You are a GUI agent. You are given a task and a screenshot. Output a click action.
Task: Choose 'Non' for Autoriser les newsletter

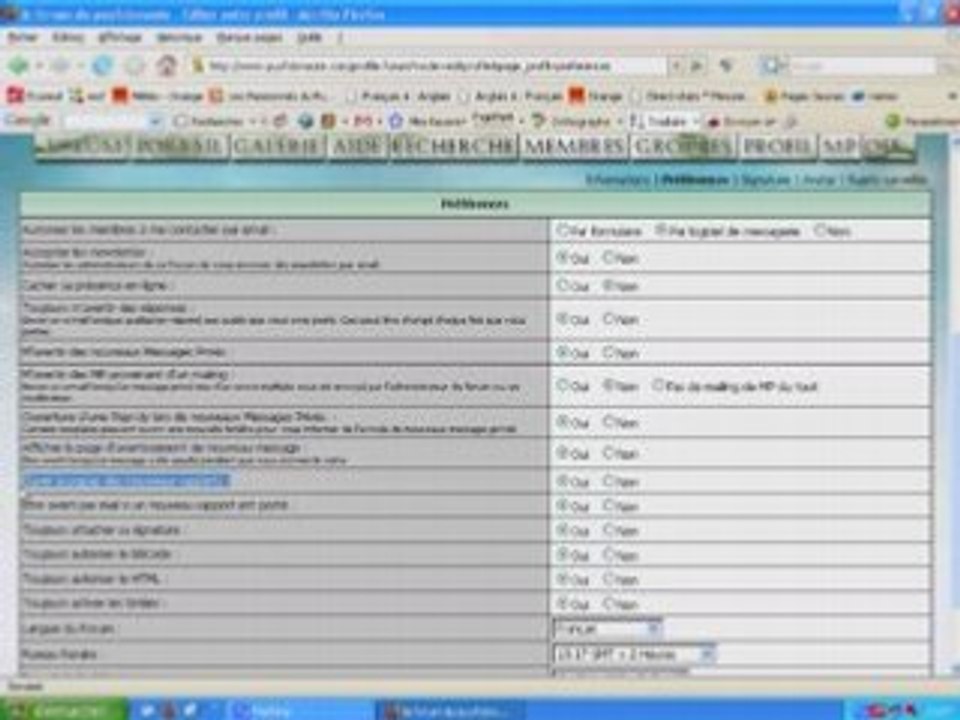coord(608,258)
